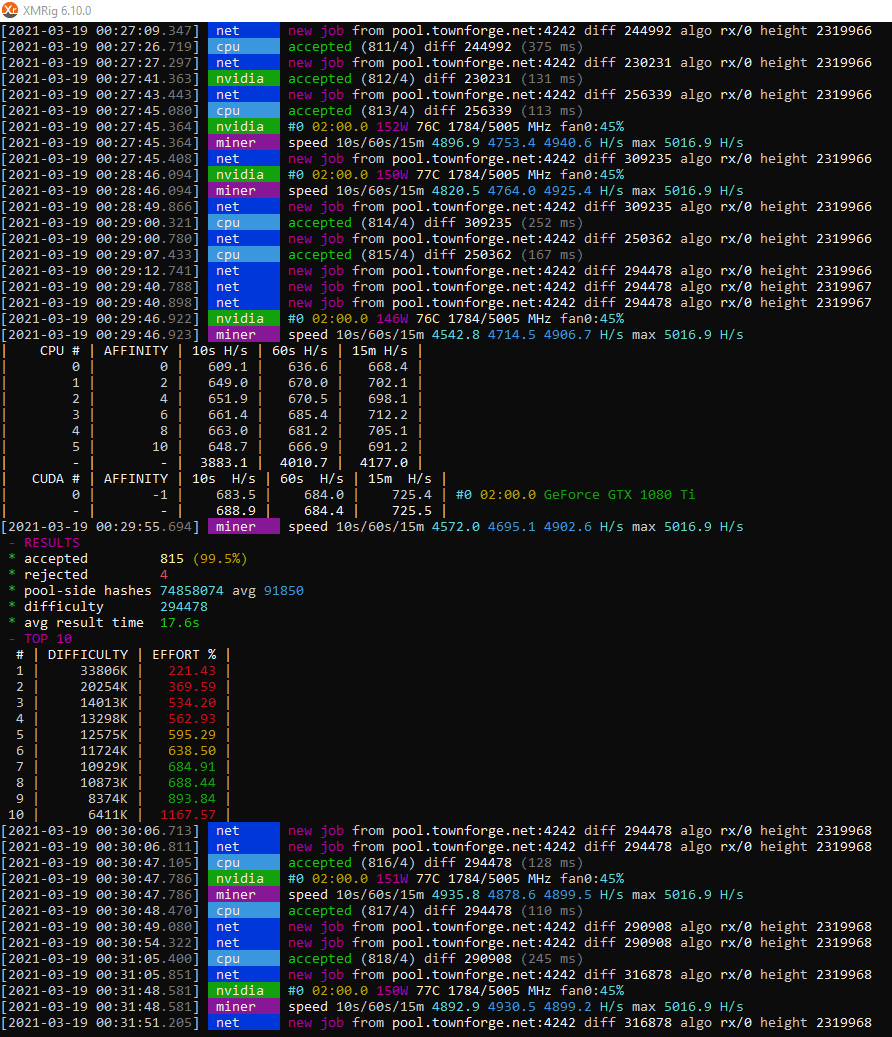Viewport: 892px width, 1037px height.
Task: Select the effort value '221.43'
Action: click(x=192, y=671)
